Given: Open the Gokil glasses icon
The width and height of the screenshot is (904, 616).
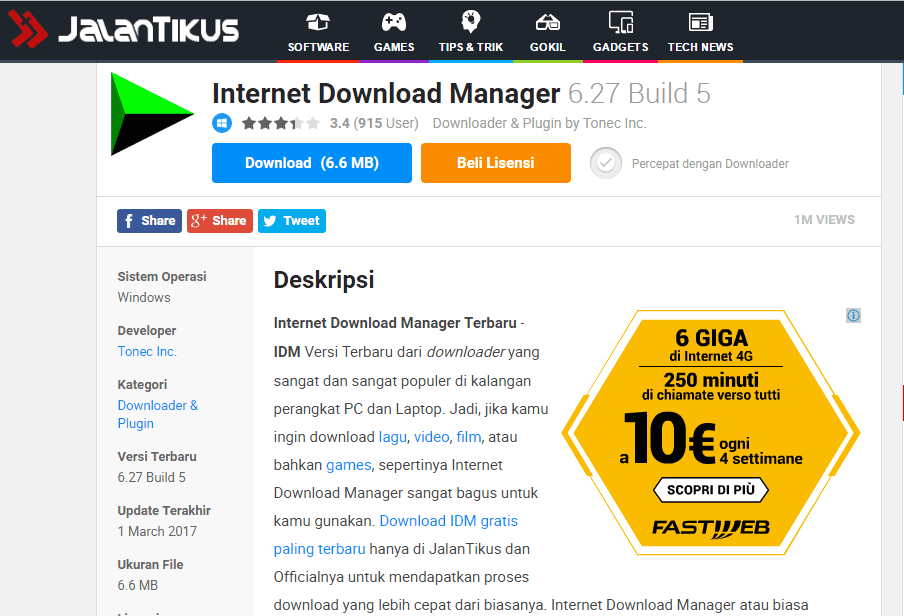Looking at the screenshot, I should pos(548,23).
